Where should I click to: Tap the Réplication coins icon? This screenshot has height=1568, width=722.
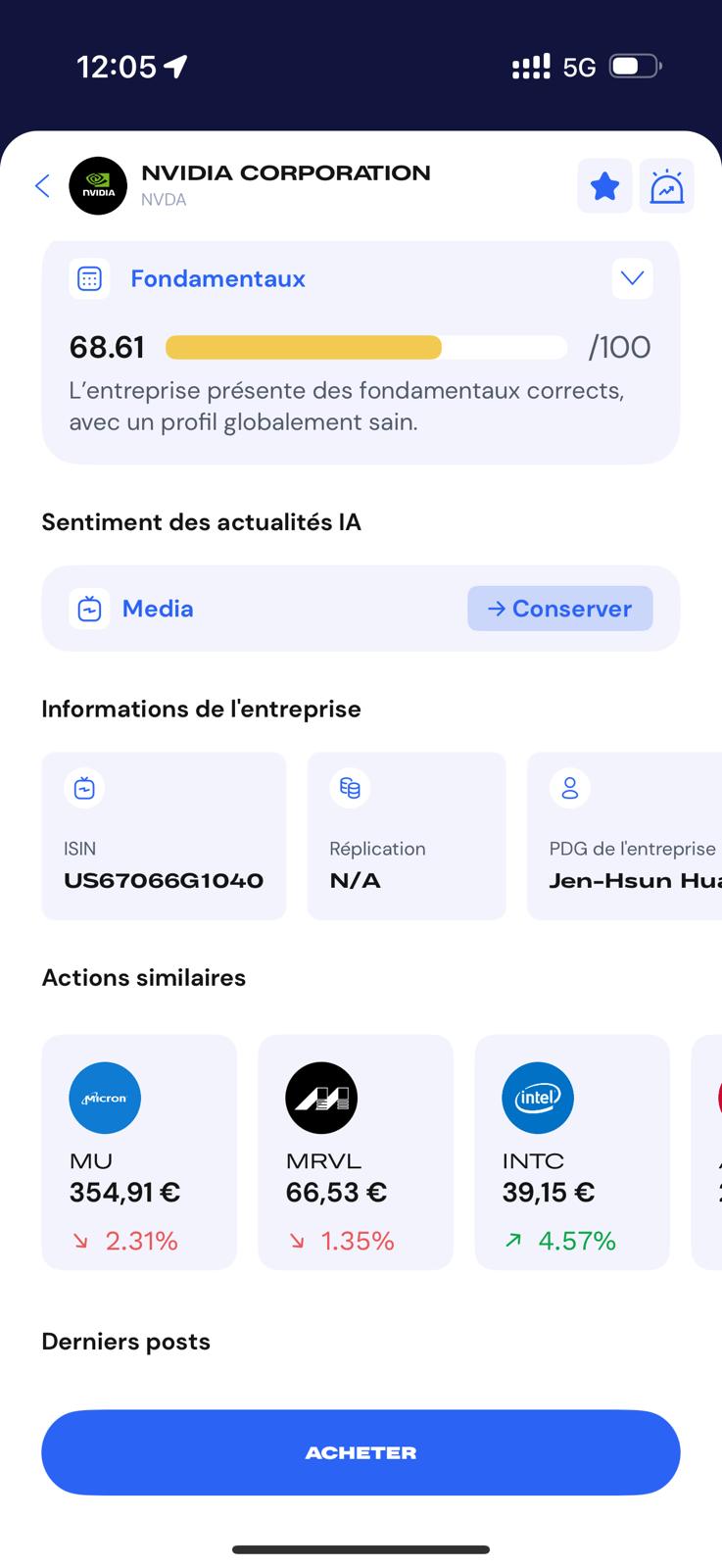click(350, 788)
